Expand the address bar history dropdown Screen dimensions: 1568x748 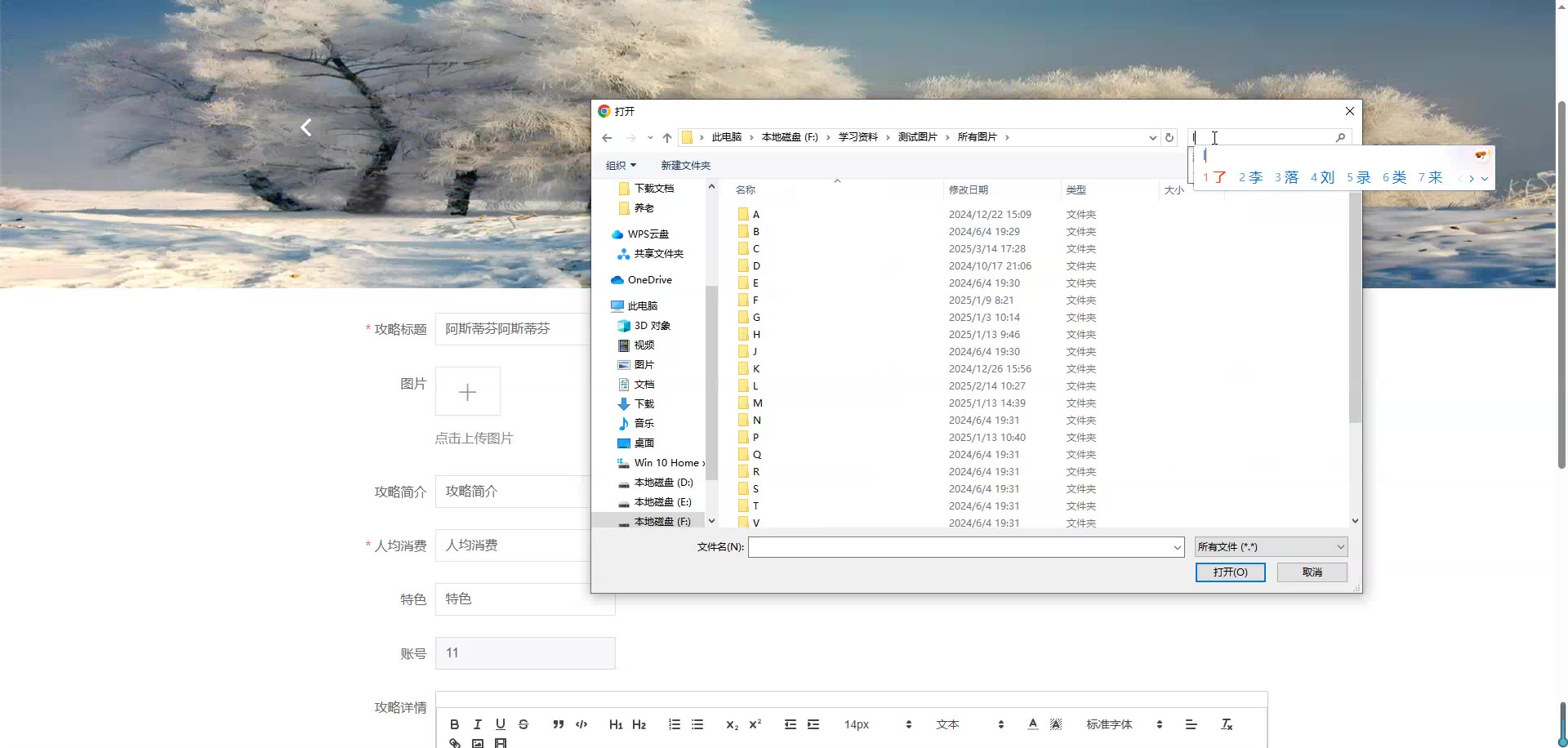tap(1152, 138)
